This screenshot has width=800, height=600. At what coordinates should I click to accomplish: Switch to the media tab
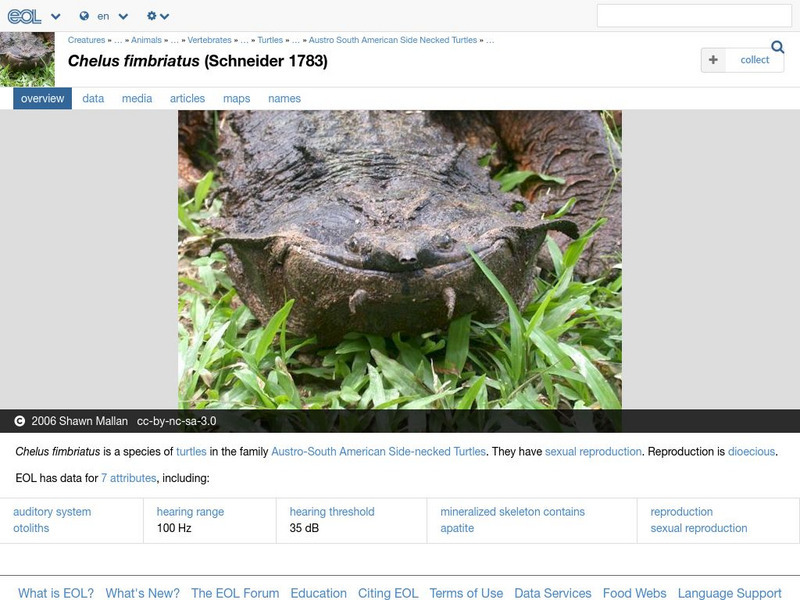click(x=137, y=98)
